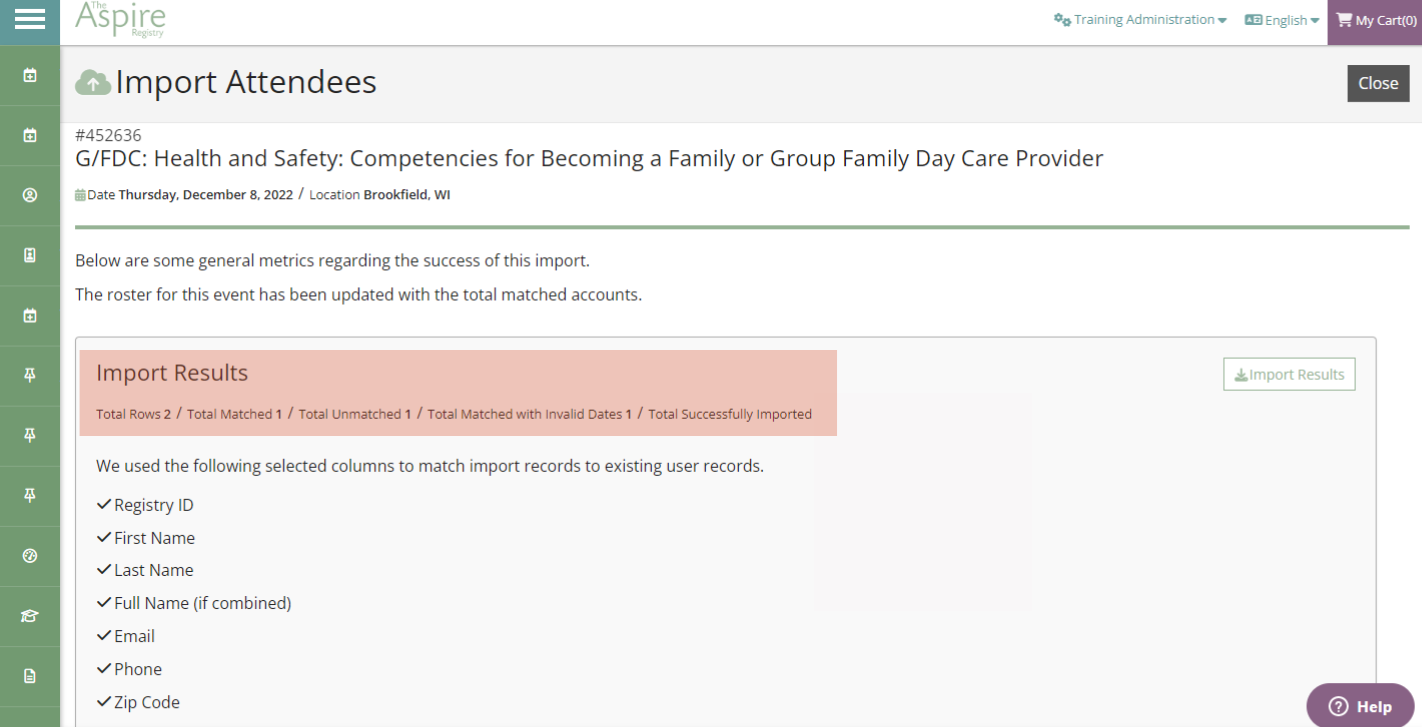Viewport: 1422px width, 727px height.
Task: Download results with Import Results button
Action: (1289, 374)
